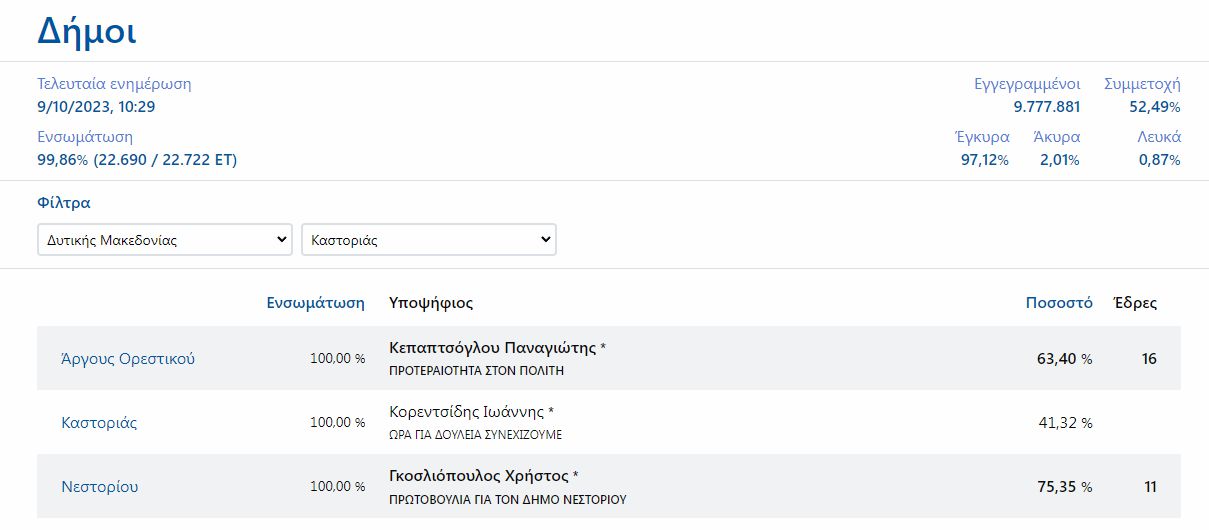This screenshot has width=1209, height=530.
Task: Open the Δυτικής Μακεδονίας region dropdown
Action: point(164,240)
